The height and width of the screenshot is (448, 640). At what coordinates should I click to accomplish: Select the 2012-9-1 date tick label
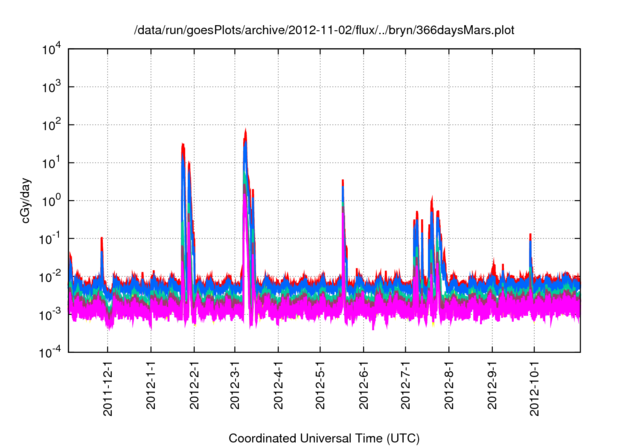coord(490,387)
